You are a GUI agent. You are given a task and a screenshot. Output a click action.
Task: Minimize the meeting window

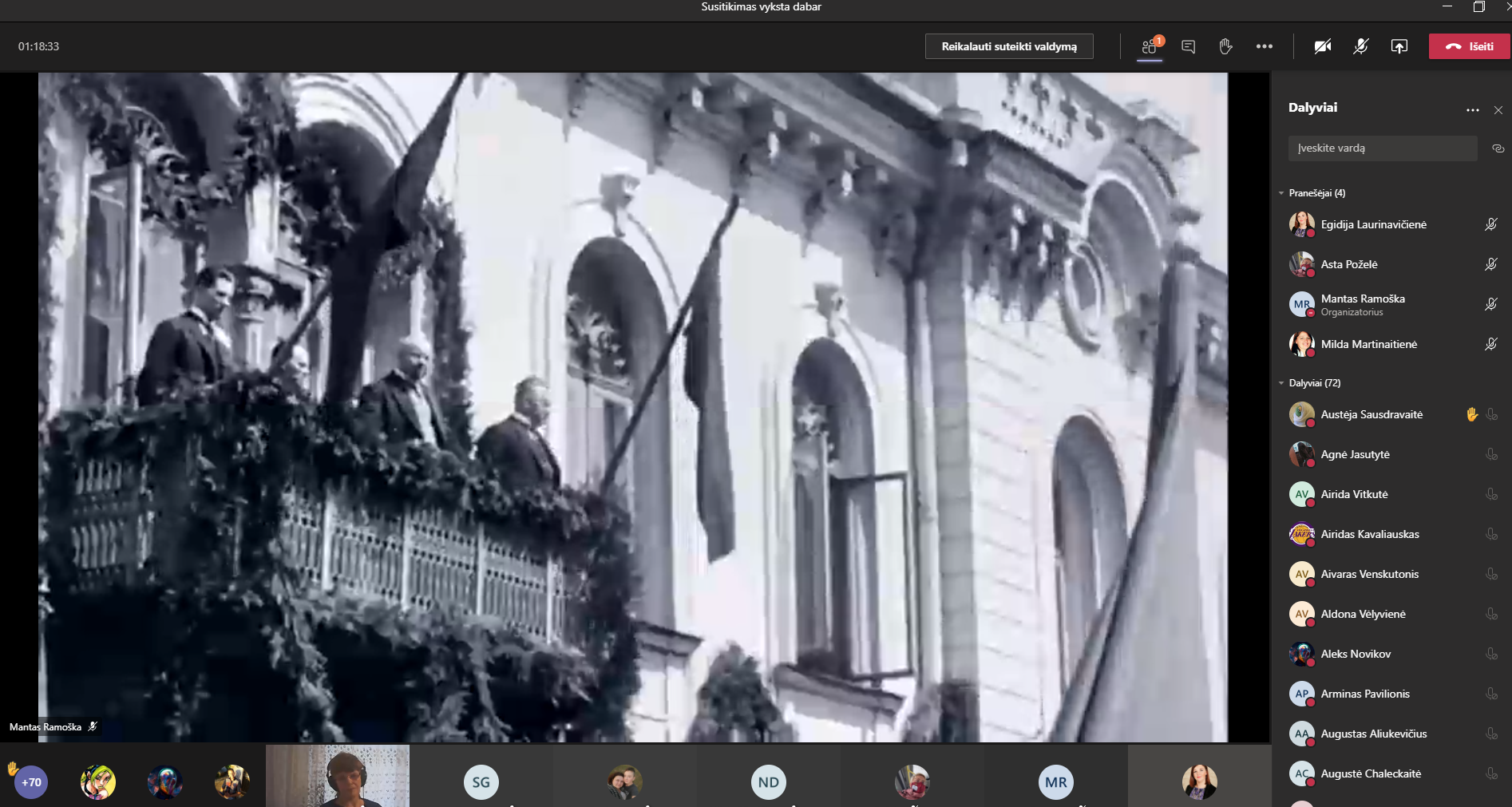click(x=1447, y=6)
